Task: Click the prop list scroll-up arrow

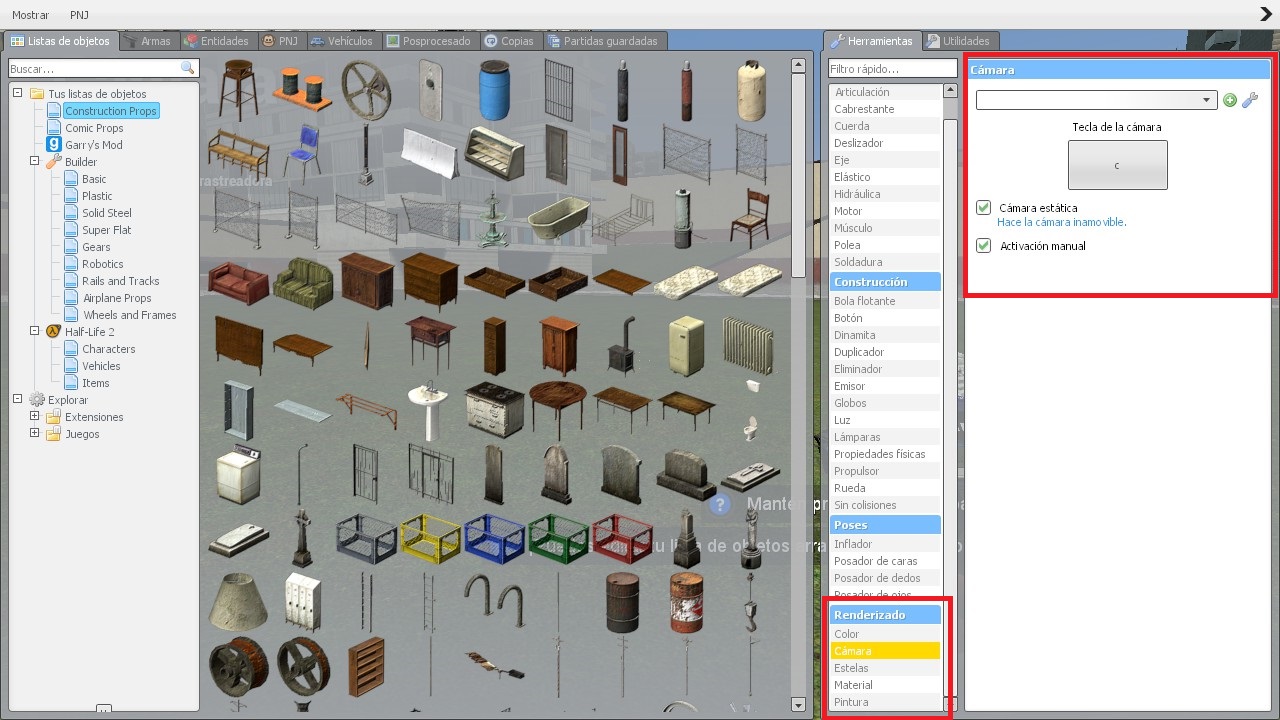Action: (x=798, y=65)
